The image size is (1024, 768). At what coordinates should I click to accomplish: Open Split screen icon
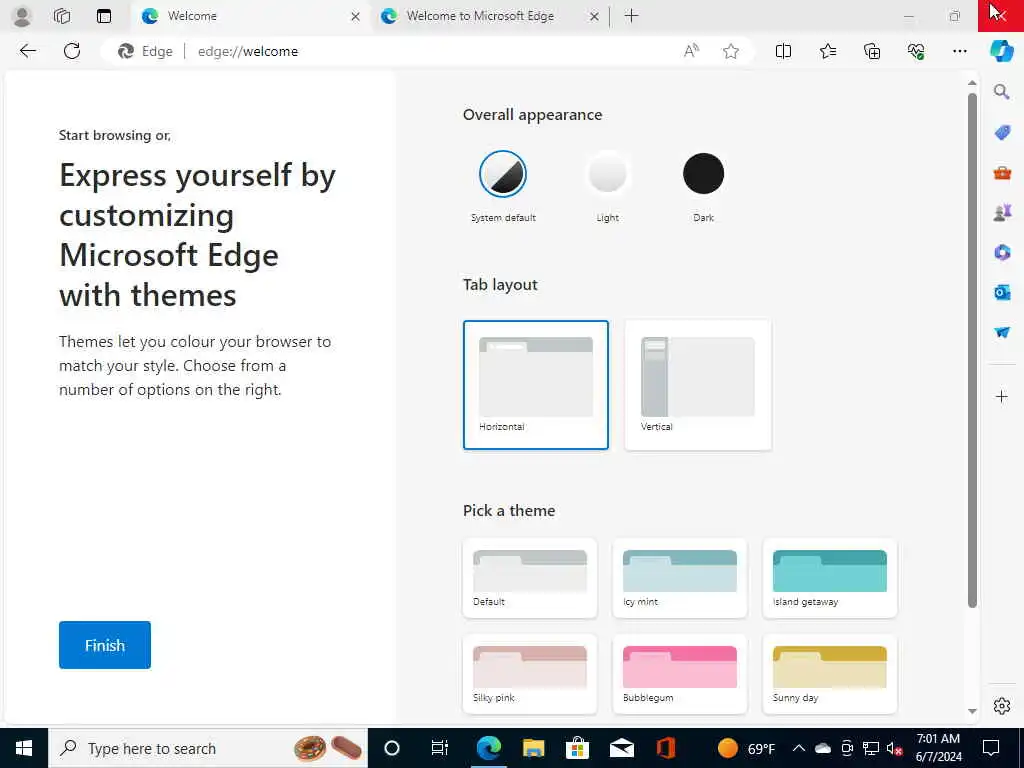[783, 51]
